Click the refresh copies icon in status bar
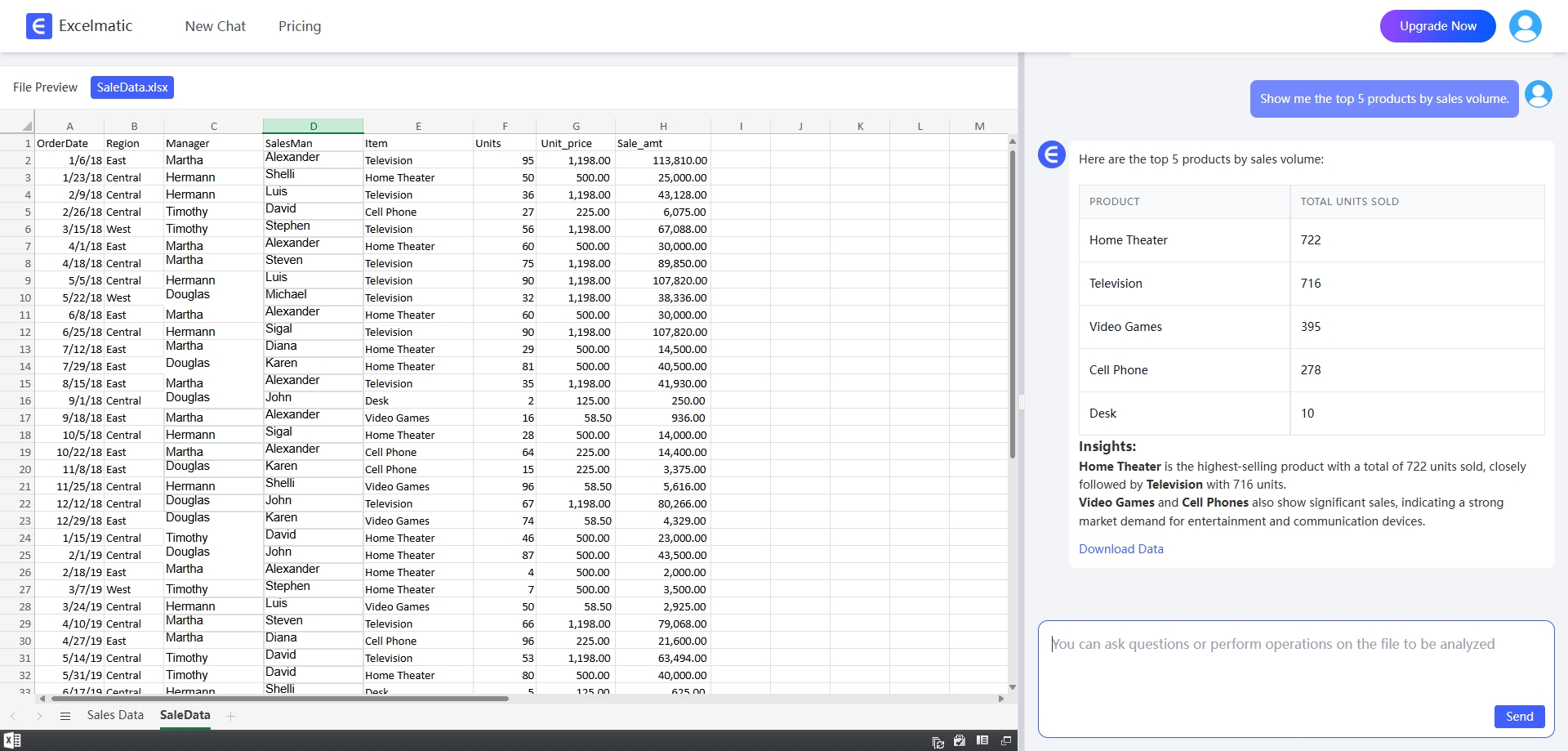This screenshot has width=1568, height=751. 938,741
